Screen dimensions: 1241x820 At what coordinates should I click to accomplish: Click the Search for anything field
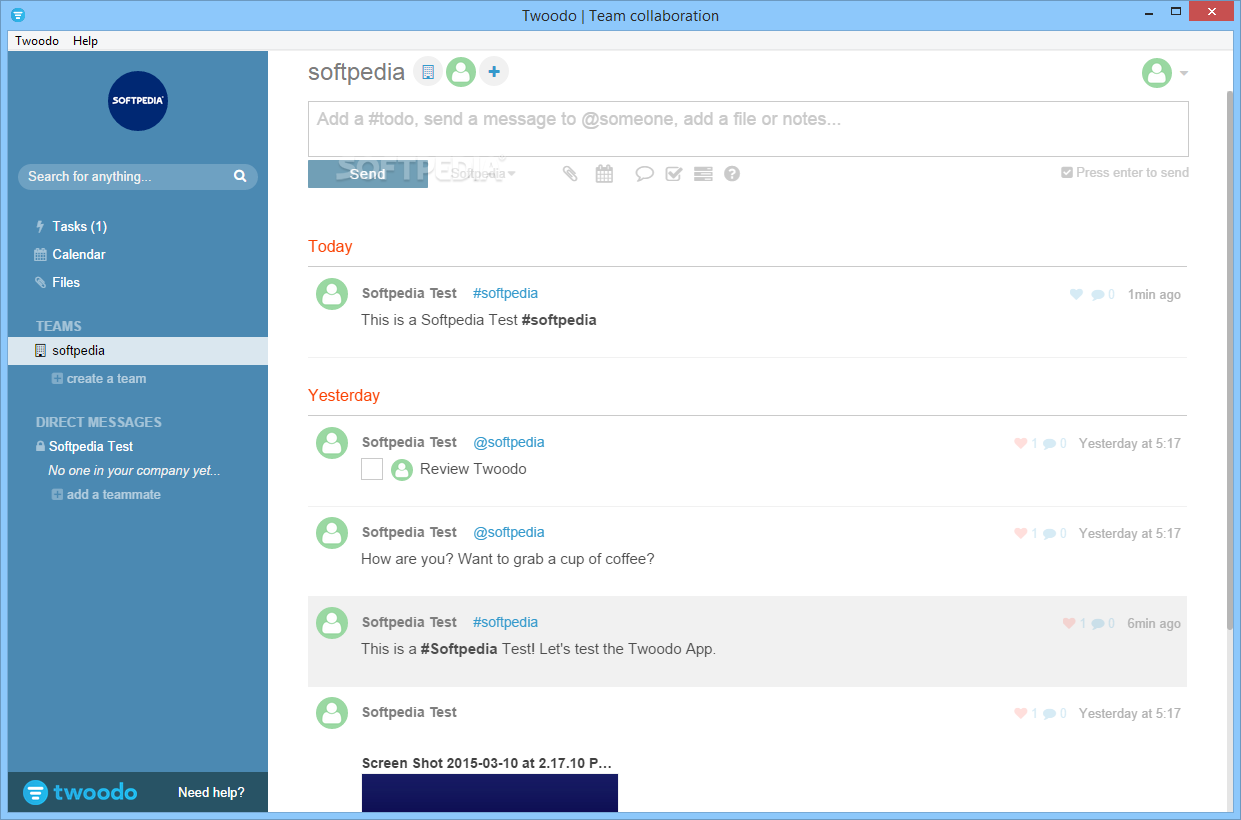(138, 177)
